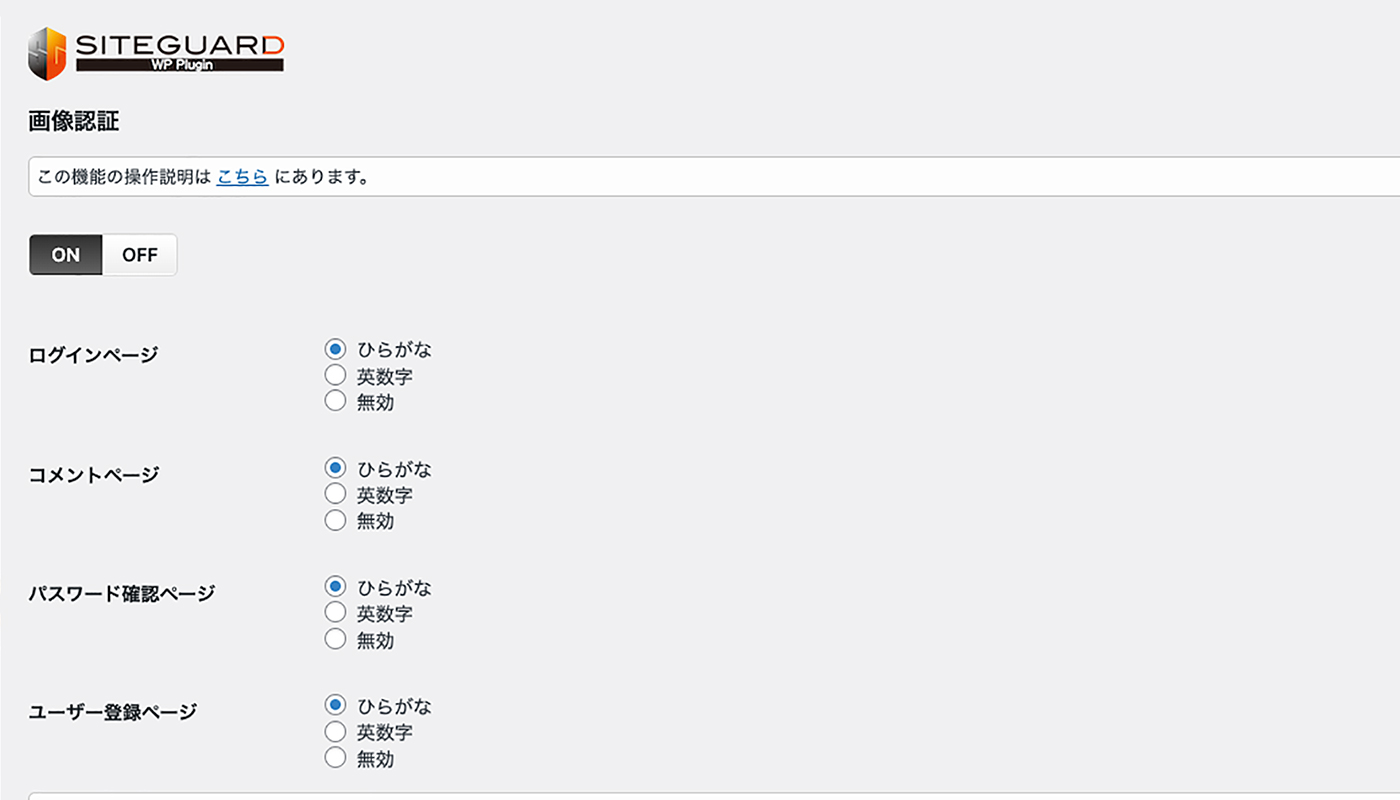The image size is (1400, 800).
Task: Click the operation instructions notice banner
Action: tap(700, 176)
